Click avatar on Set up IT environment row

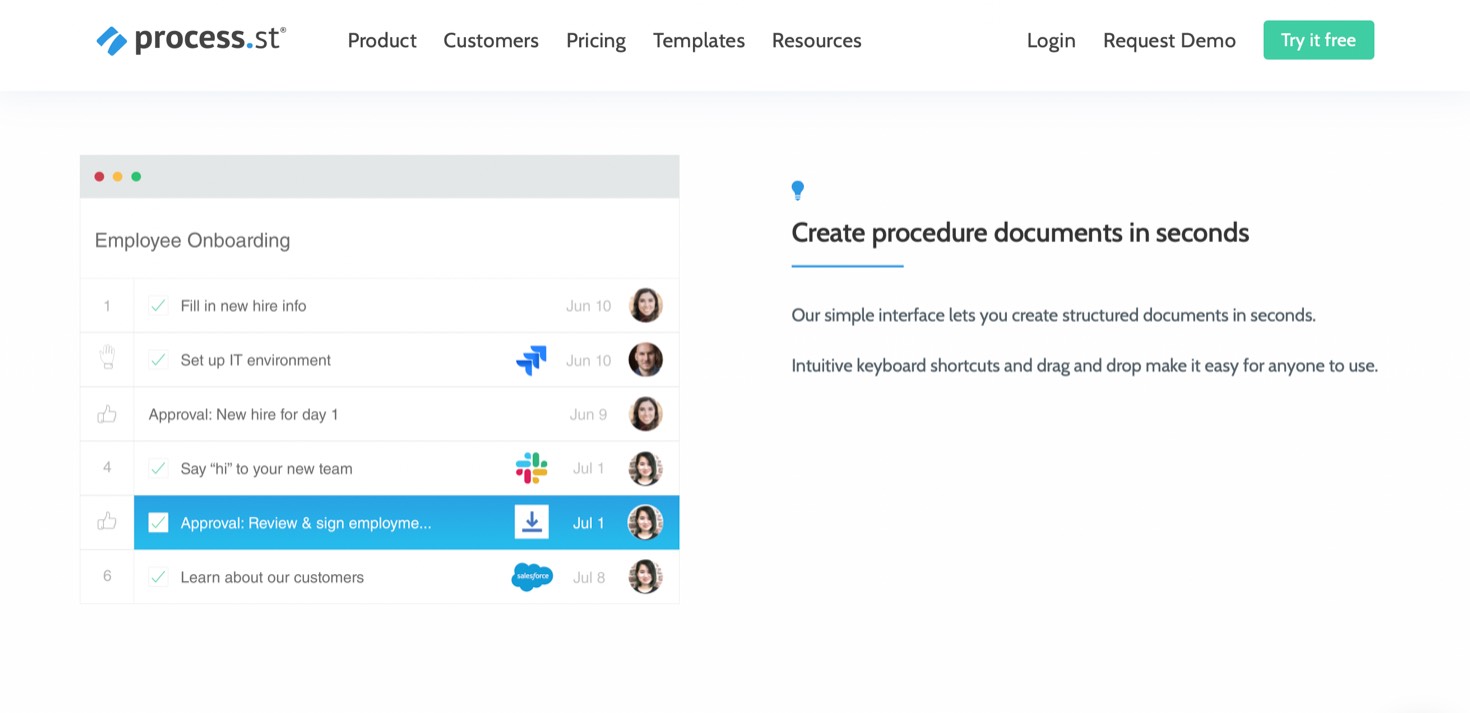(x=646, y=360)
